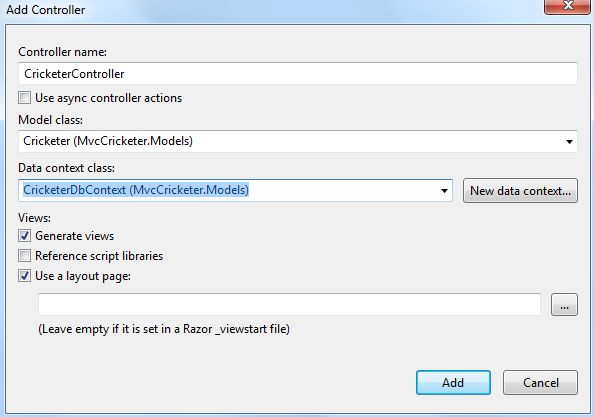
Task: Click the New data context button
Action: (520, 191)
